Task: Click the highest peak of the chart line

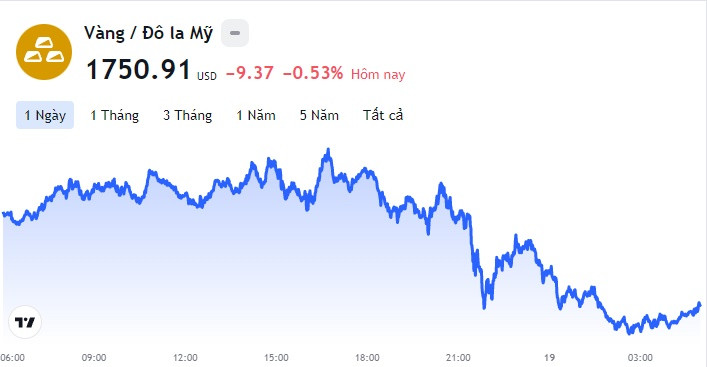Action: (x=328, y=150)
